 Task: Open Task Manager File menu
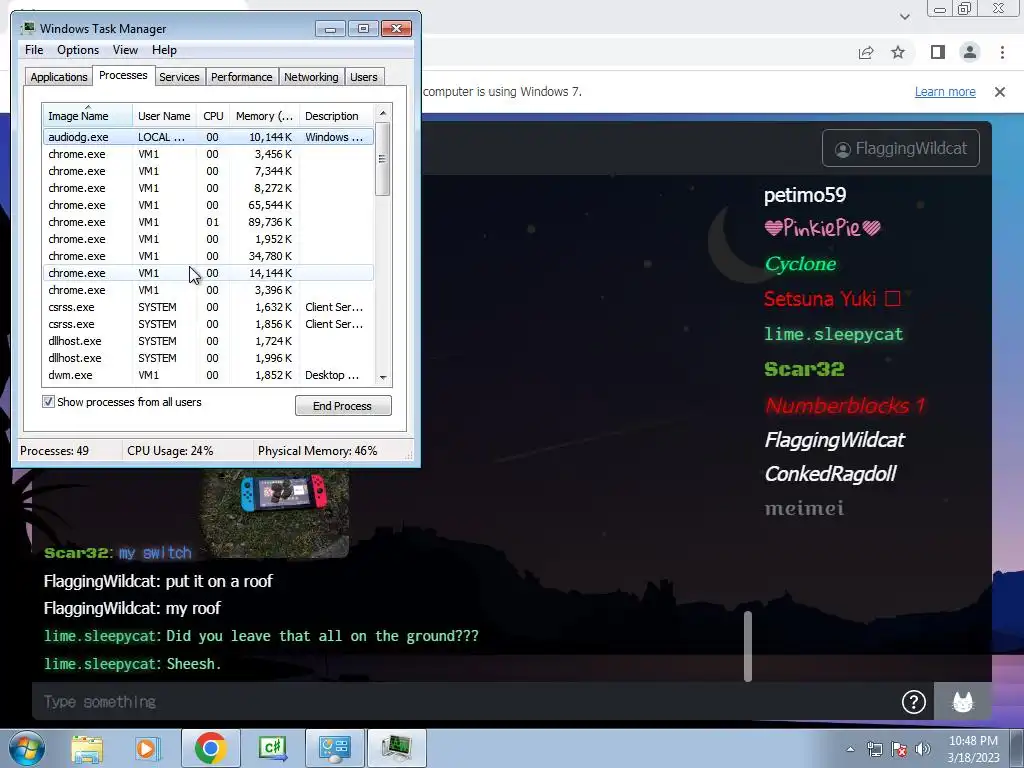pos(34,50)
